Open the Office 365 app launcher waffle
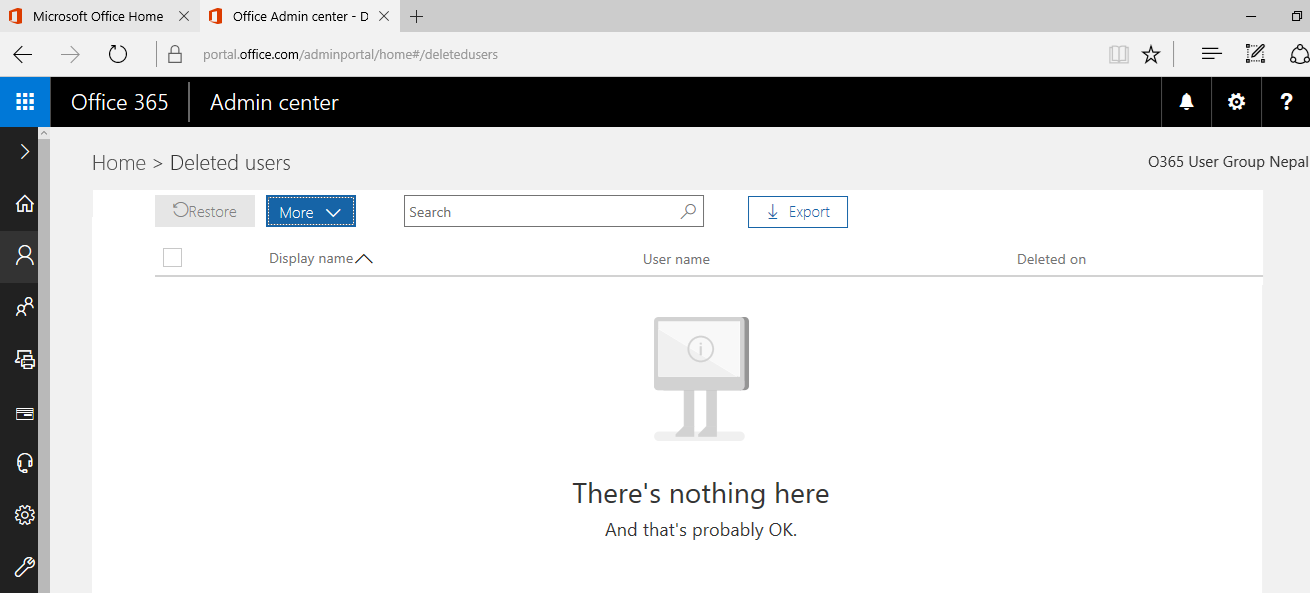 click(25, 102)
